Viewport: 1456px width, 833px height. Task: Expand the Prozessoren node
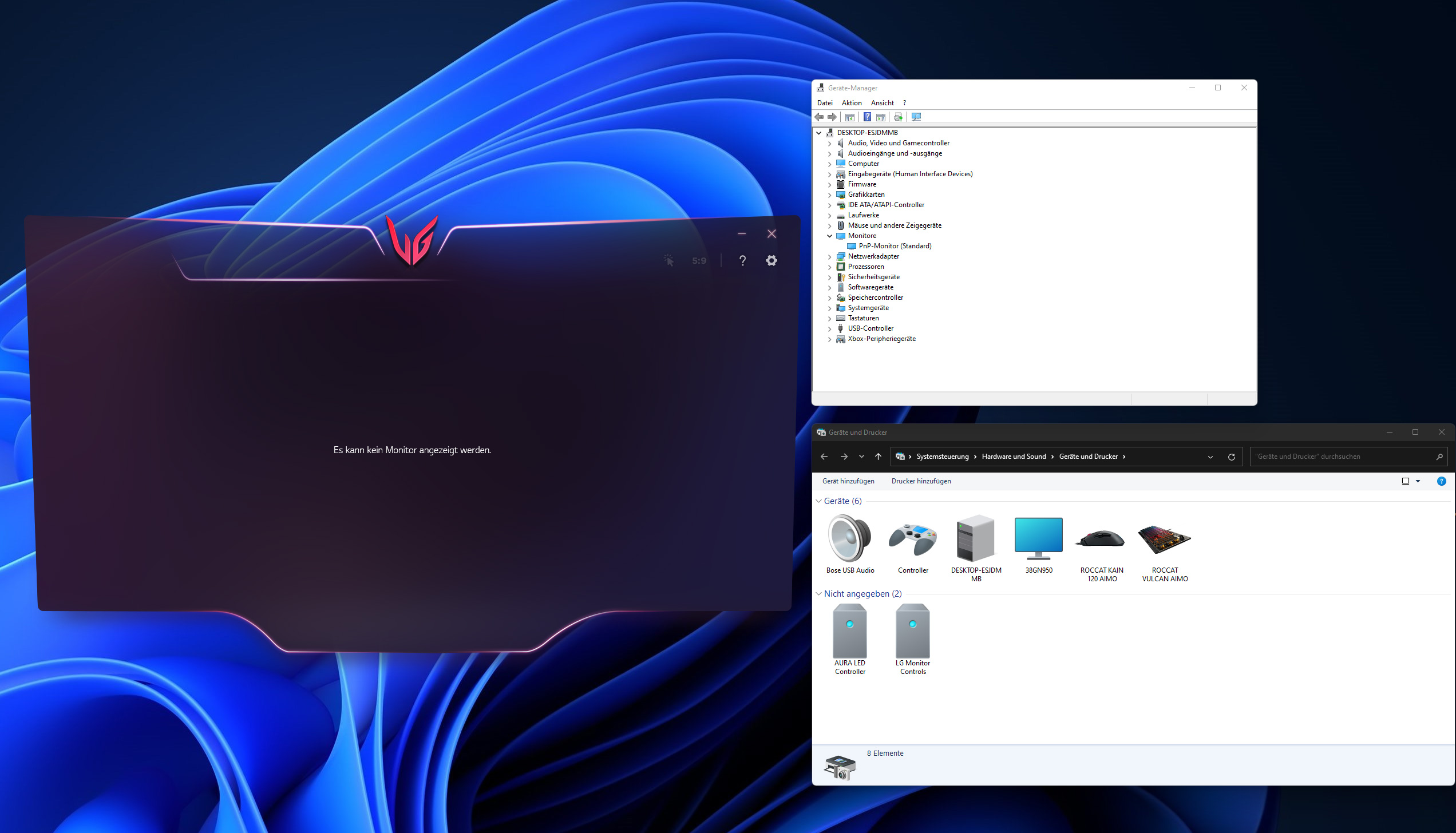click(x=829, y=267)
